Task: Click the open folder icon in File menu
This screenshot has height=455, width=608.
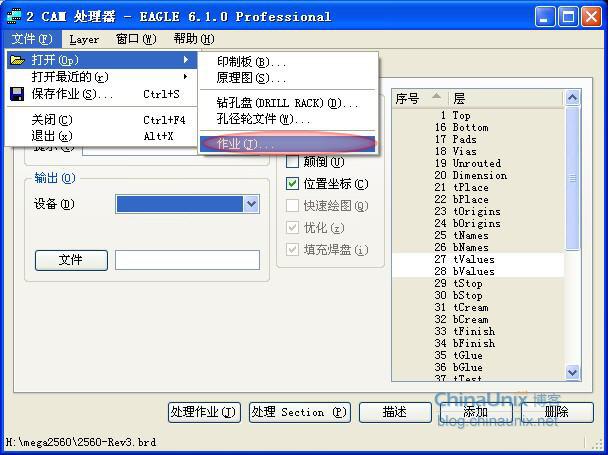Action: coord(17,60)
